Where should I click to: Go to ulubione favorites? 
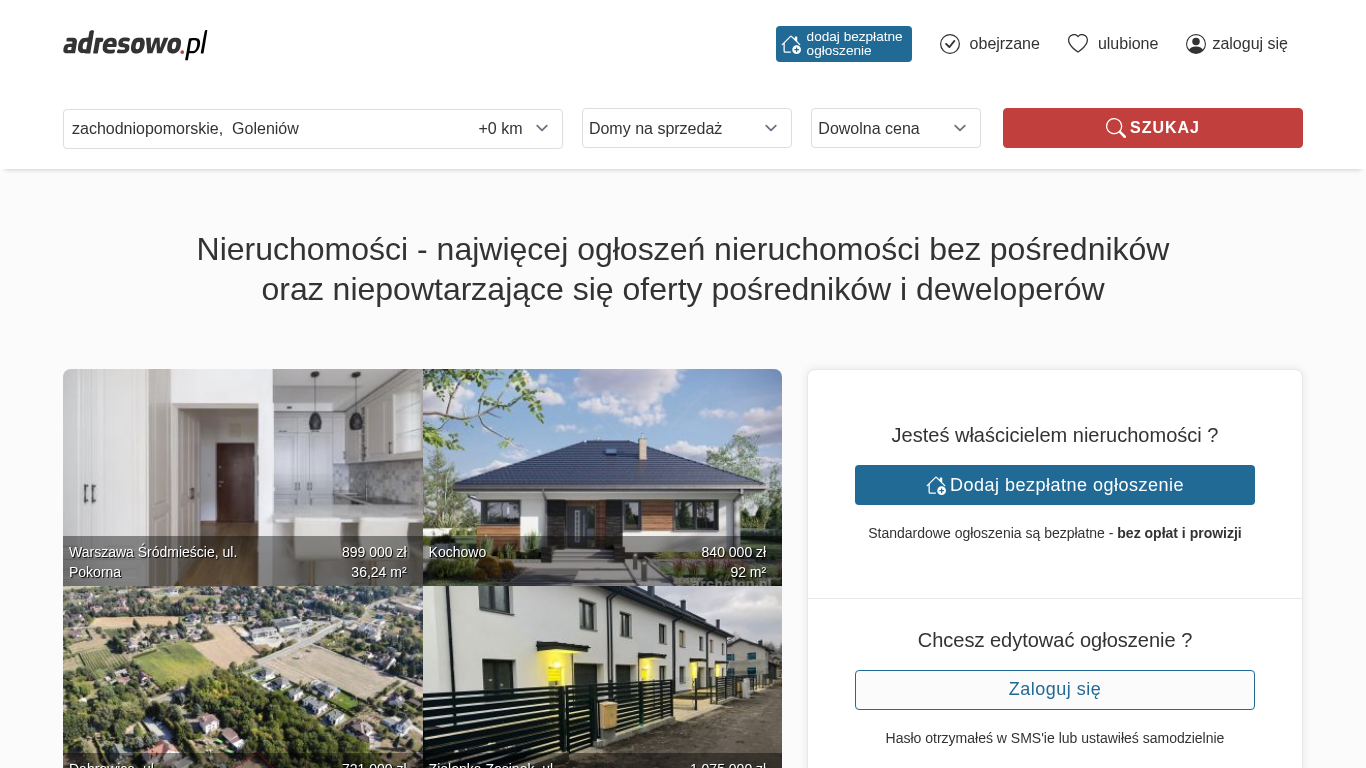(x=1127, y=44)
